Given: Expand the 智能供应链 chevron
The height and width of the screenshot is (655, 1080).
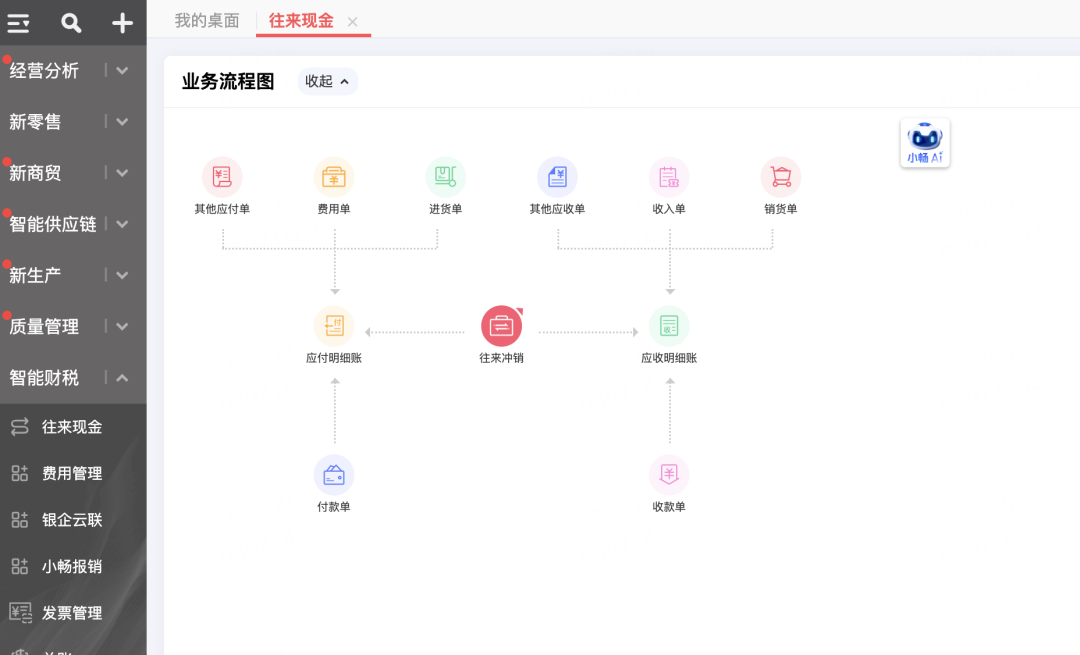Looking at the screenshot, I should coord(122,224).
